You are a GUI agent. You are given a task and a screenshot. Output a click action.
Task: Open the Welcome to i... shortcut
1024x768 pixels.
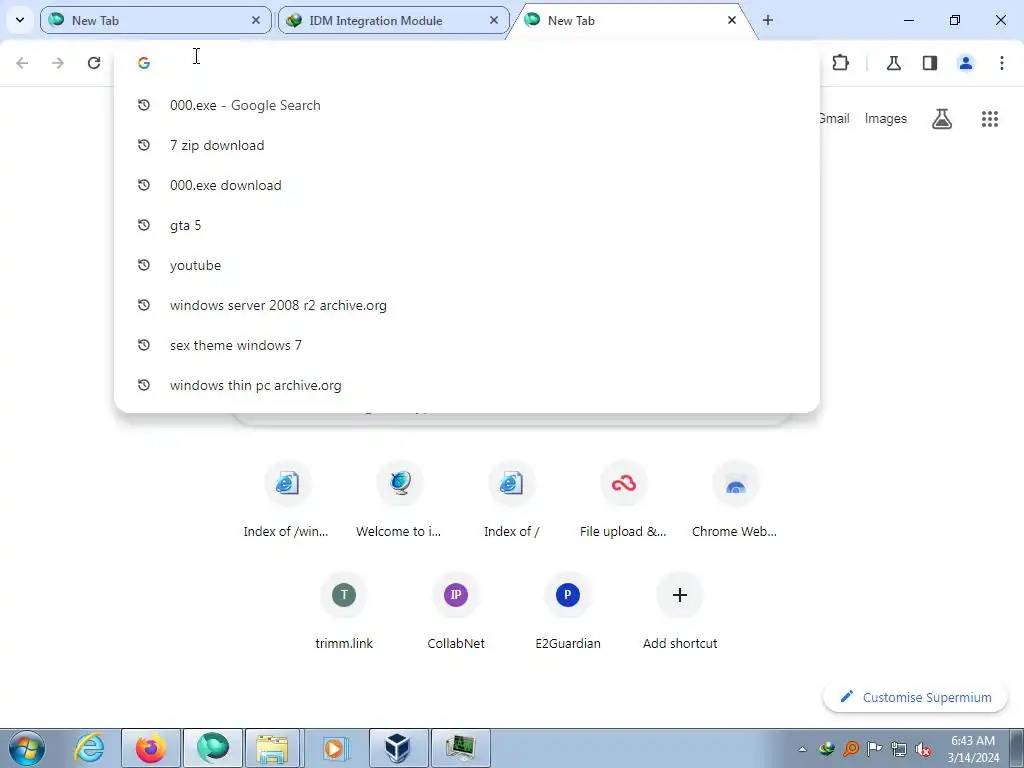(x=399, y=500)
